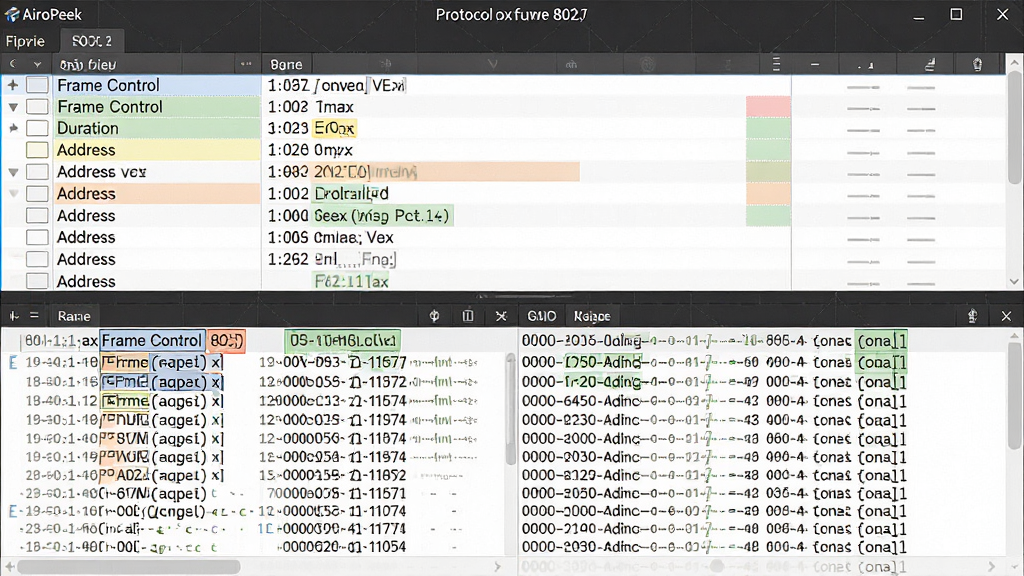Click the red swatch on the Frame Control row
The image size is (1024, 576).
point(768,106)
